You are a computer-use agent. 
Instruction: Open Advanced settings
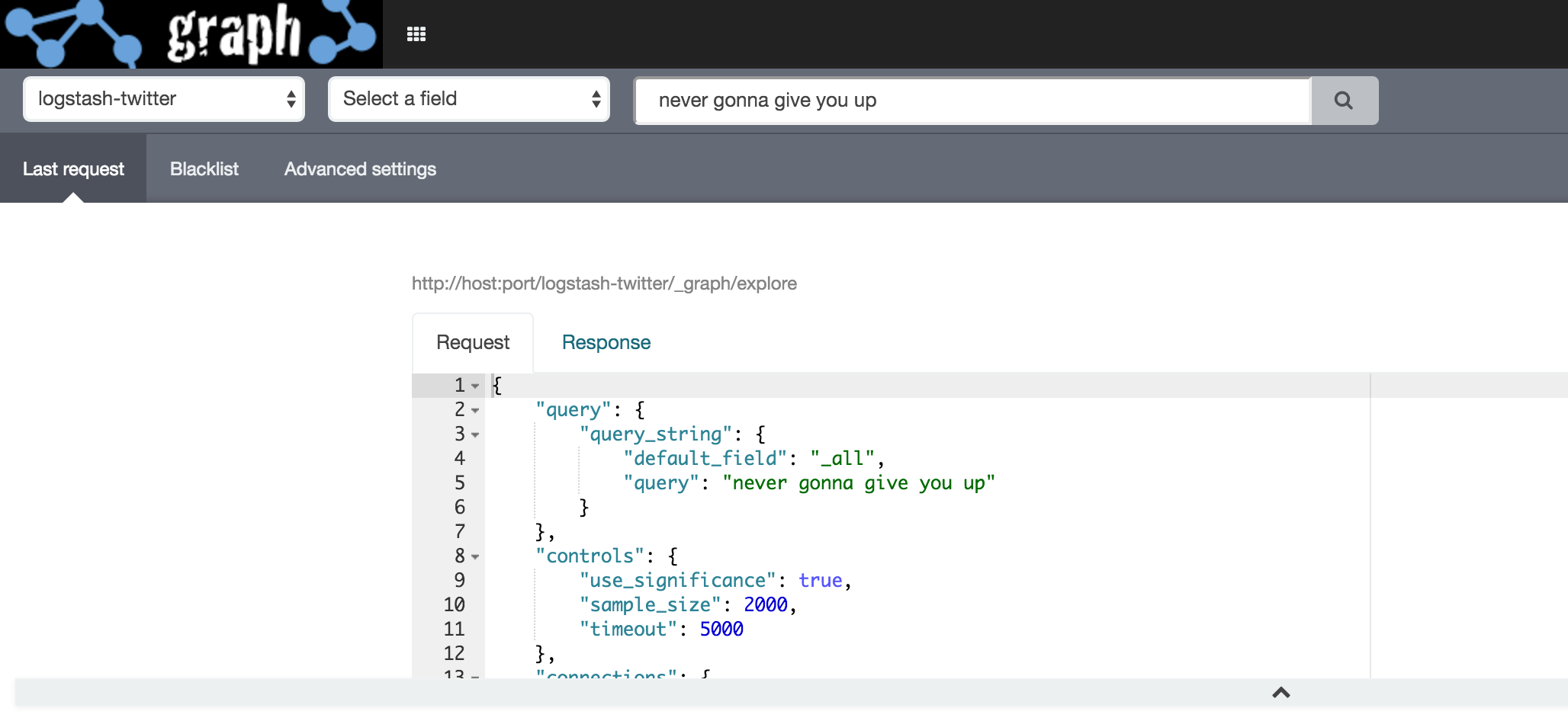(x=359, y=168)
